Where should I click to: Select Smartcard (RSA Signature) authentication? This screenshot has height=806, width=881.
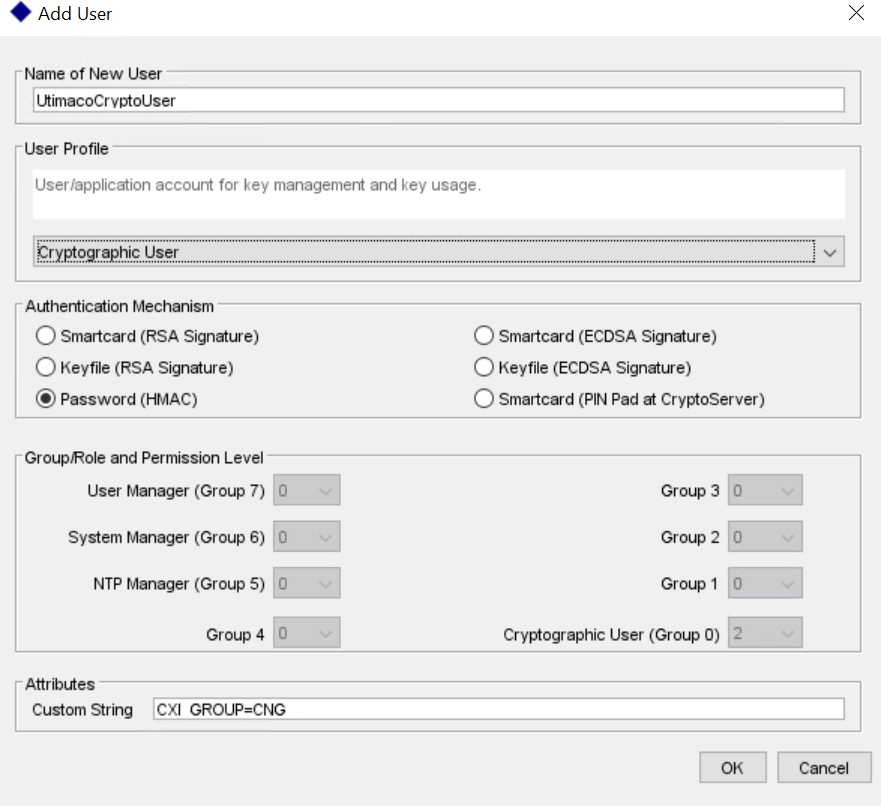click(x=147, y=336)
